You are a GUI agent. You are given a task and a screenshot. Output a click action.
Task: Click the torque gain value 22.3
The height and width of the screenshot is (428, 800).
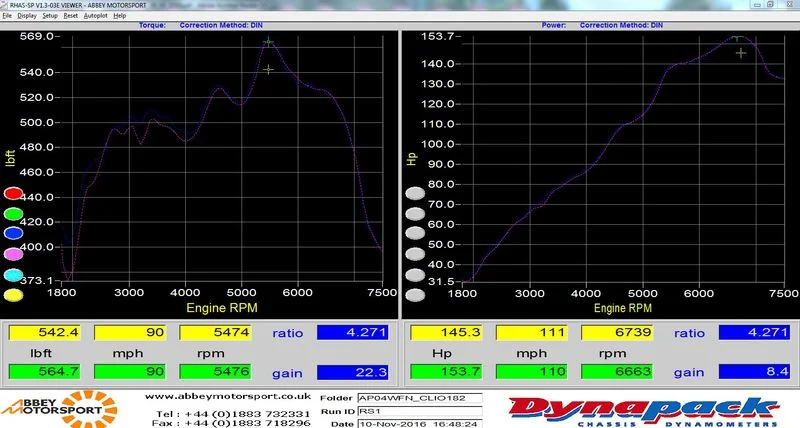tap(353, 372)
